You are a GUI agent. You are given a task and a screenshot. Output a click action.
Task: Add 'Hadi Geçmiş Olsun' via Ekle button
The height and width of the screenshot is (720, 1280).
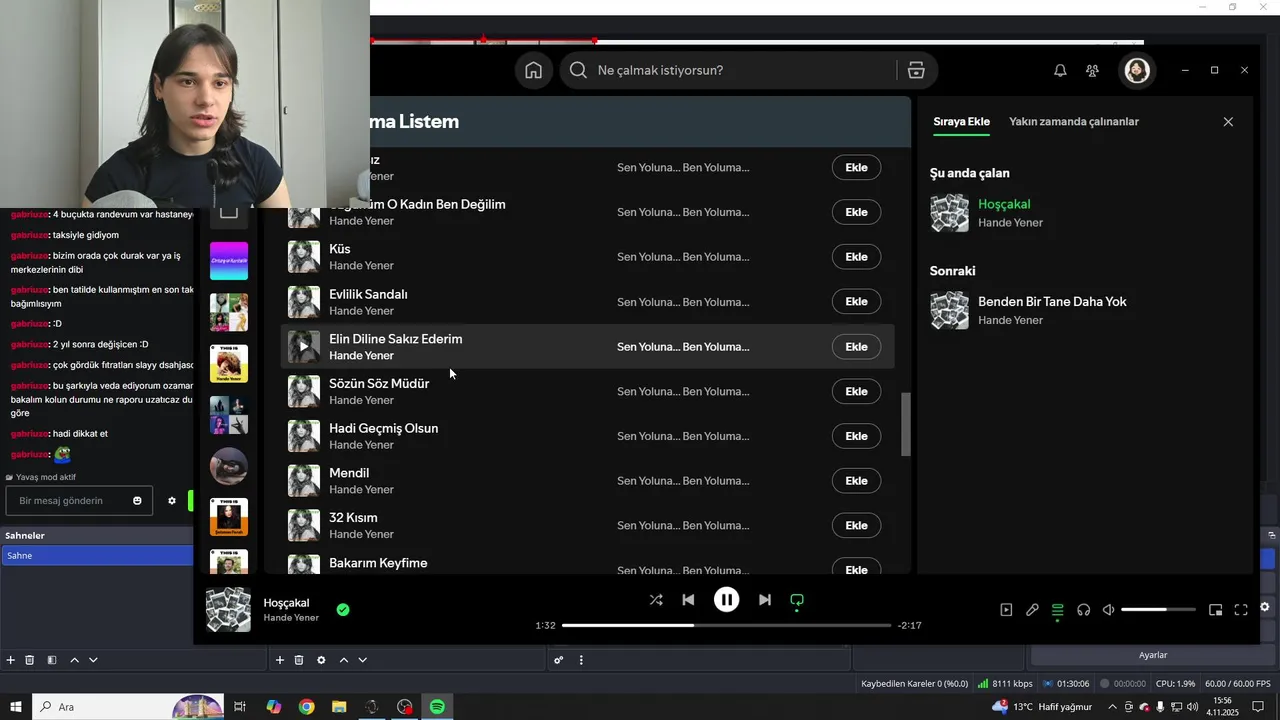pos(856,436)
